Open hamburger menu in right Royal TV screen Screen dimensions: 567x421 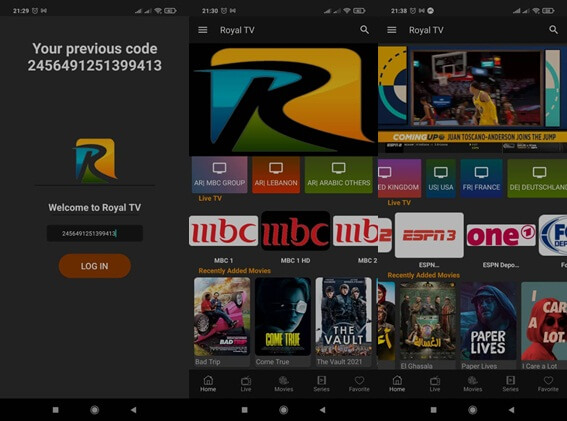tap(392, 30)
